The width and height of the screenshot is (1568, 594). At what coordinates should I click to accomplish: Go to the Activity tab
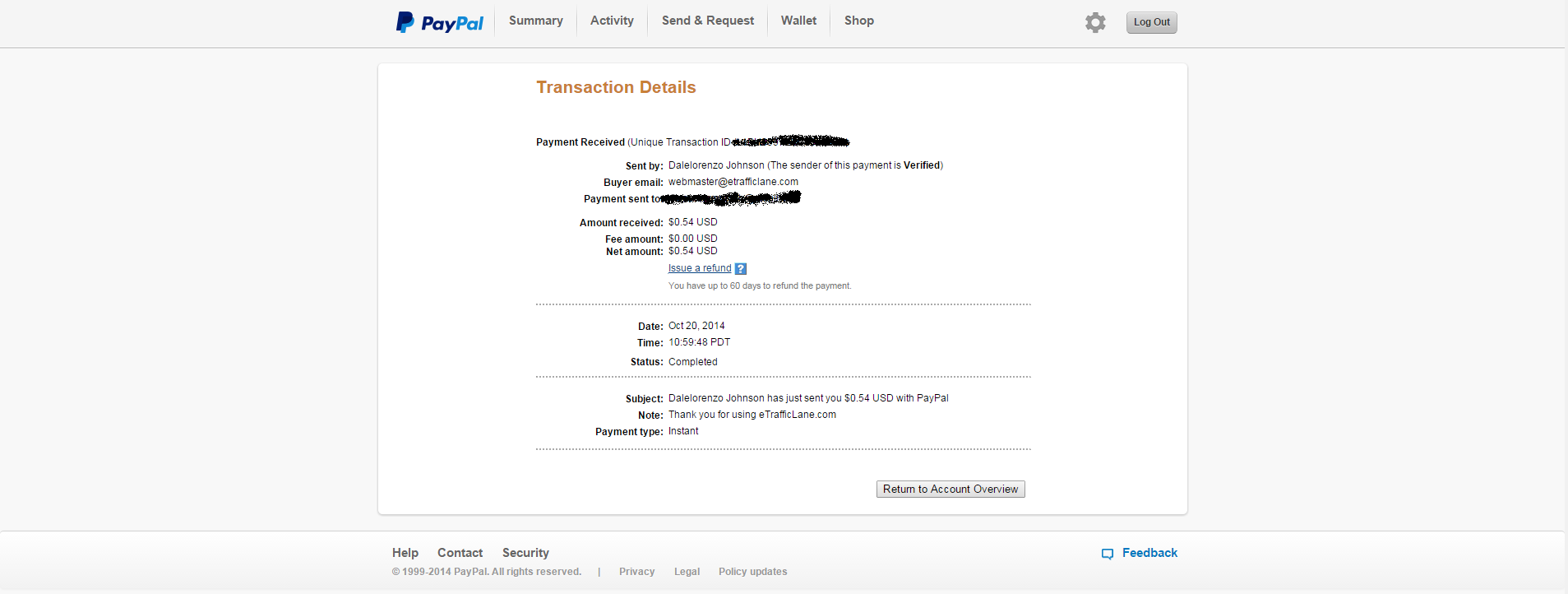point(612,21)
